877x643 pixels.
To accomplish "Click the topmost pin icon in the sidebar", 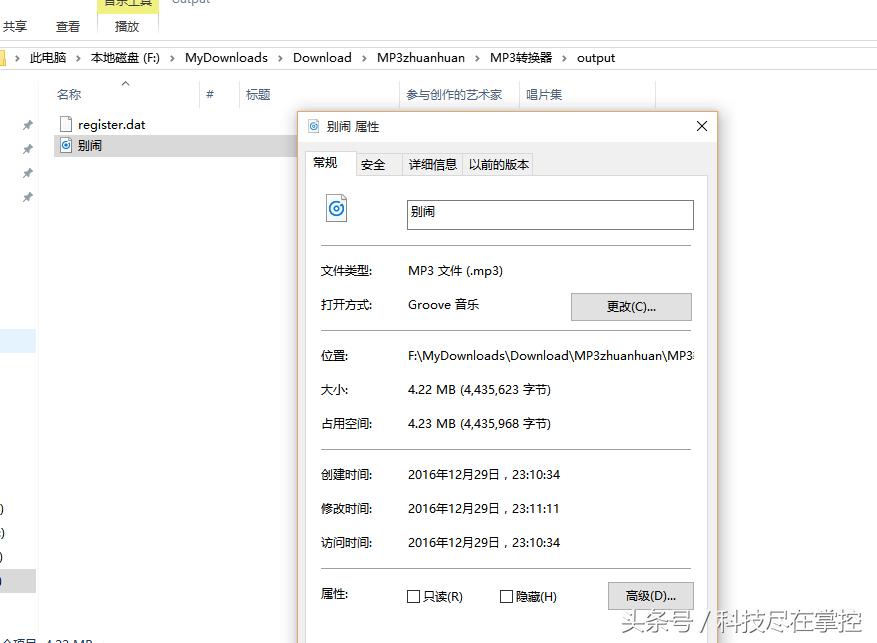I will [26, 125].
